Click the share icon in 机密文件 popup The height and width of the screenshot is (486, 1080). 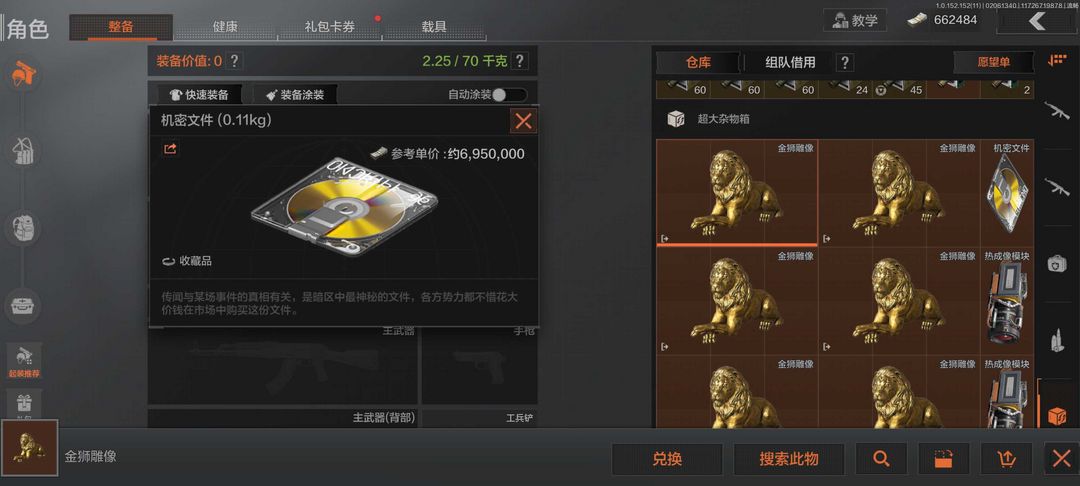coord(170,149)
